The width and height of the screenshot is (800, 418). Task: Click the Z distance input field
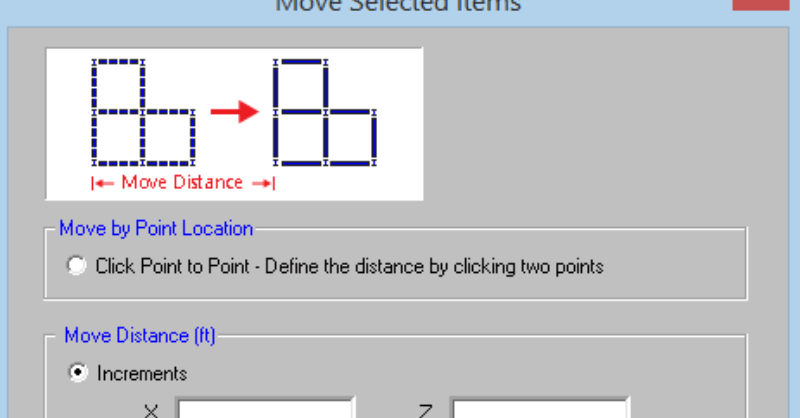(x=540, y=409)
